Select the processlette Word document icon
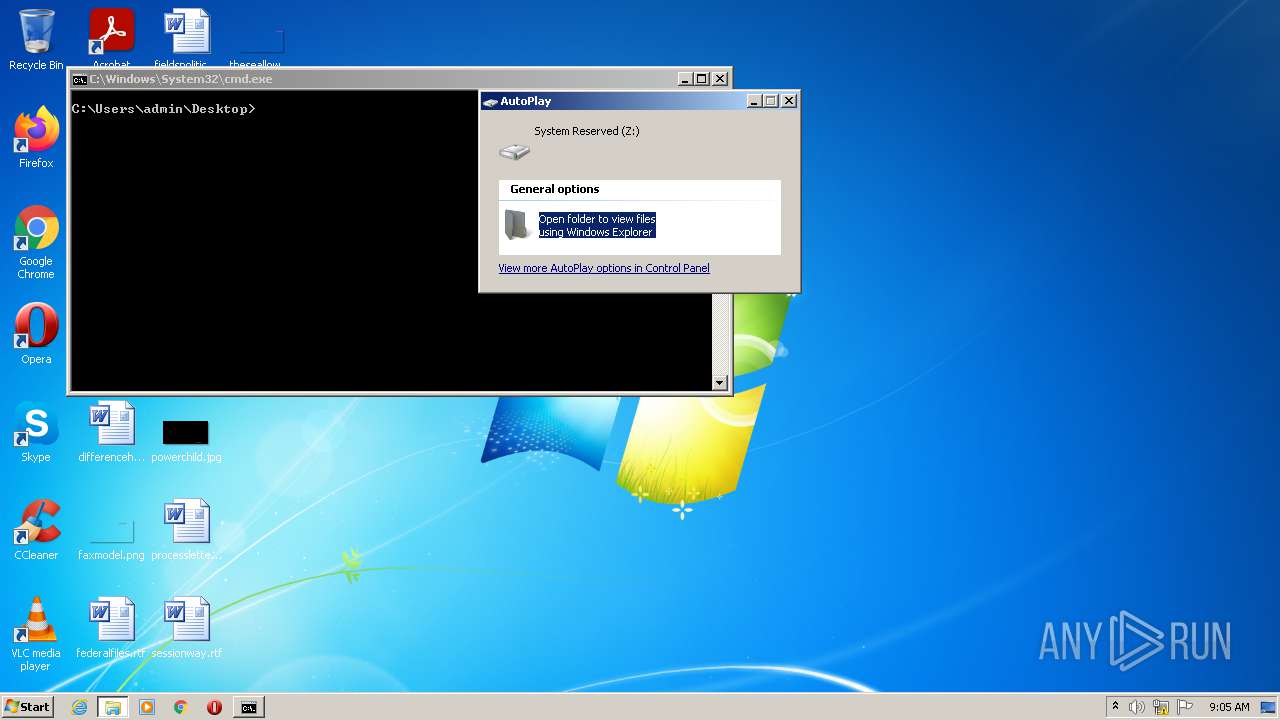 [186, 530]
